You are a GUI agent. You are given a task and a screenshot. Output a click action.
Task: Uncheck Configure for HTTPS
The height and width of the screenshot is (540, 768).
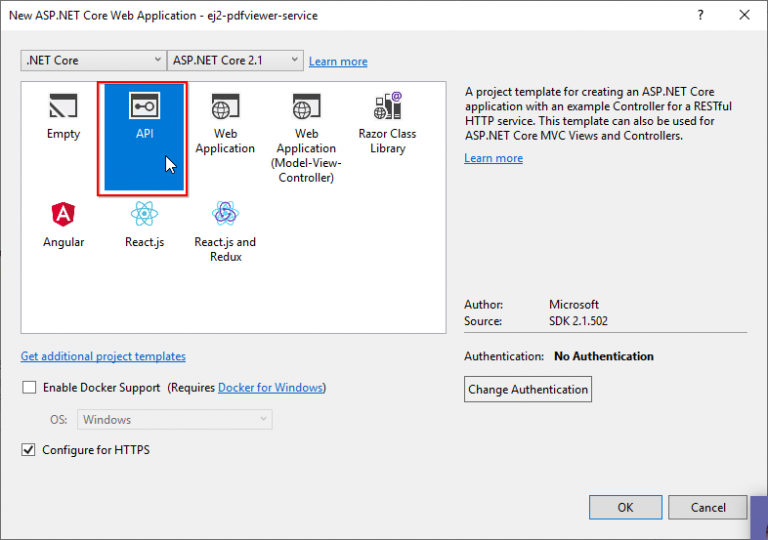[x=29, y=450]
